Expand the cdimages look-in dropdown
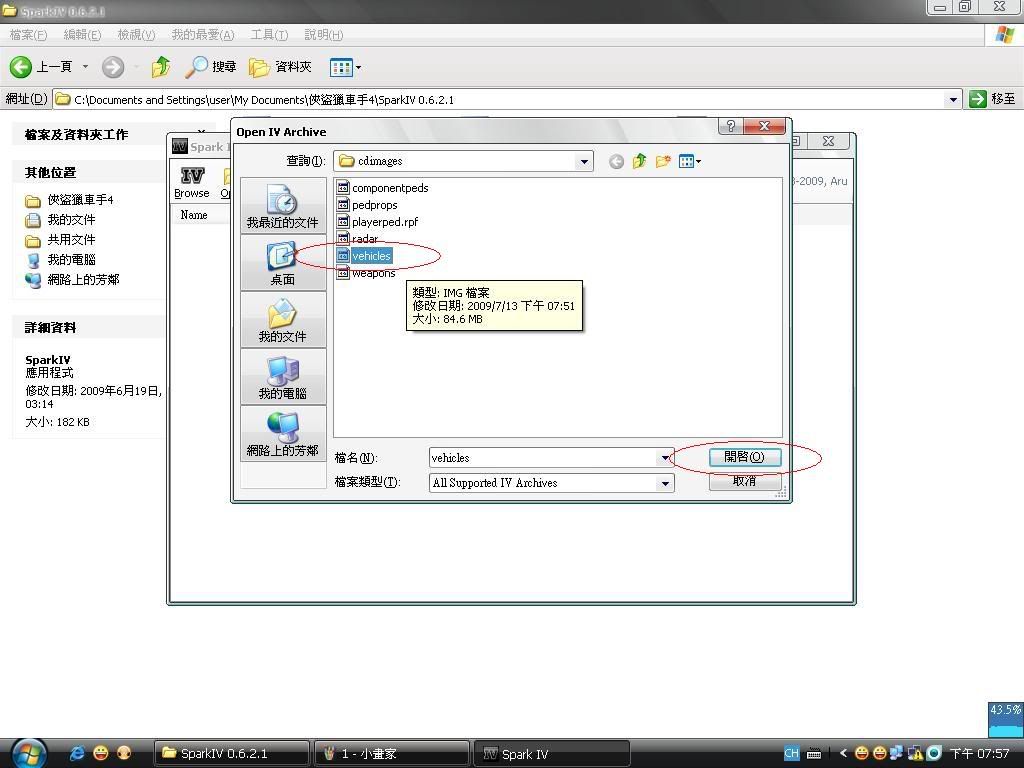The width and height of the screenshot is (1024, 768). tap(584, 161)
